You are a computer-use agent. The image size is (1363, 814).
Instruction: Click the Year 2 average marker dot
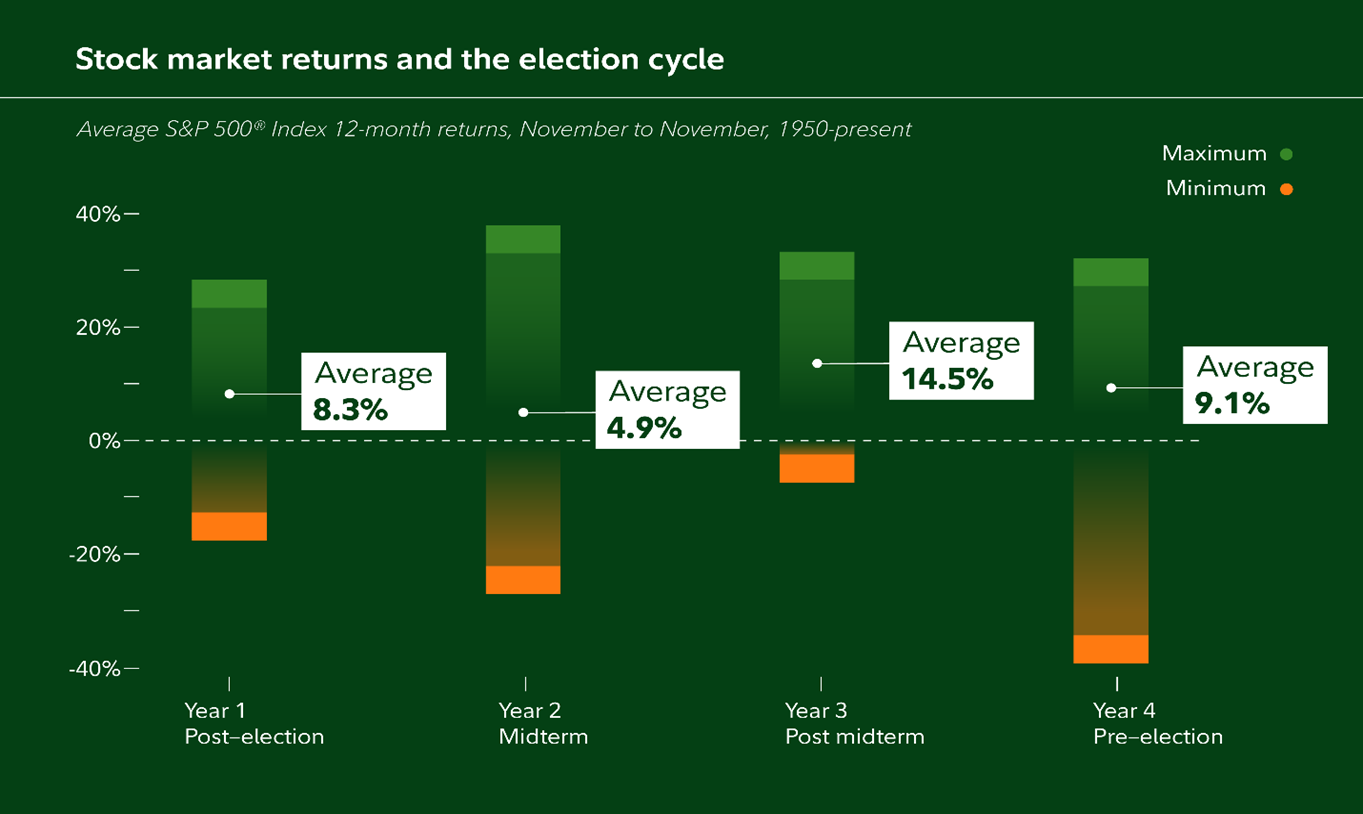pyautogui.click(x=523, y=412)
